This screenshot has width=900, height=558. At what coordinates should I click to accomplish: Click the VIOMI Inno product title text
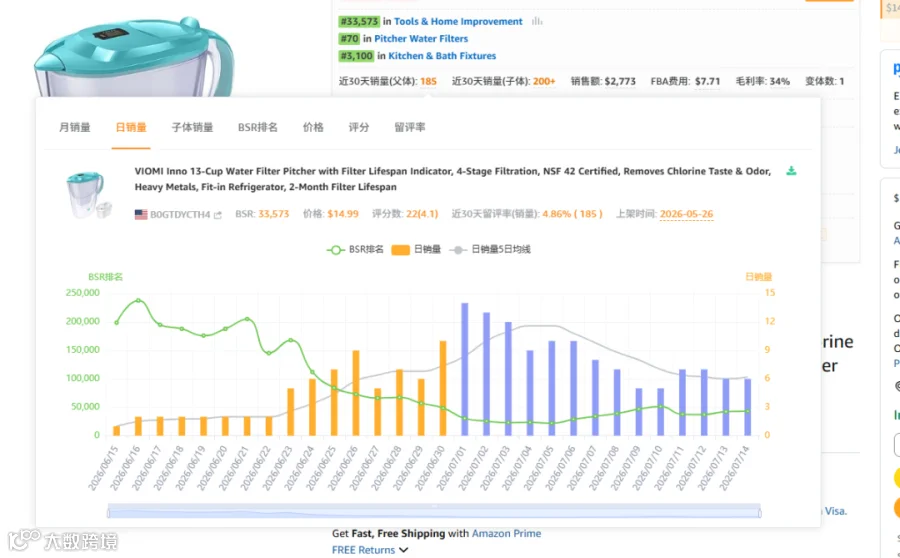point(453,179)
